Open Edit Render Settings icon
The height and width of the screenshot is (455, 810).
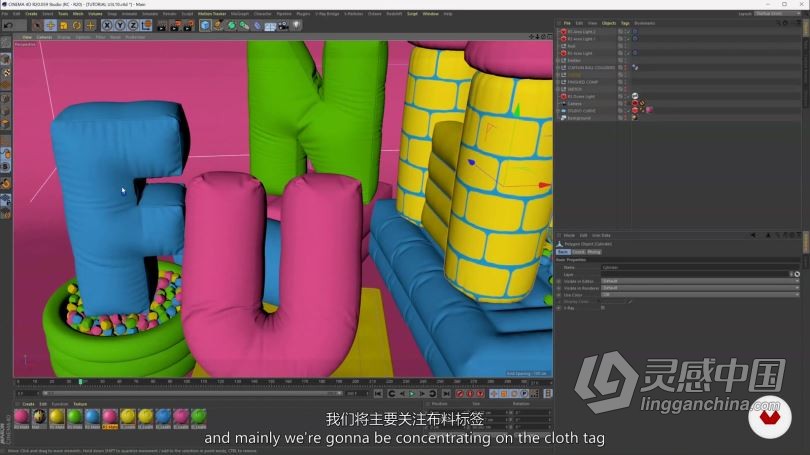[188, 25]
